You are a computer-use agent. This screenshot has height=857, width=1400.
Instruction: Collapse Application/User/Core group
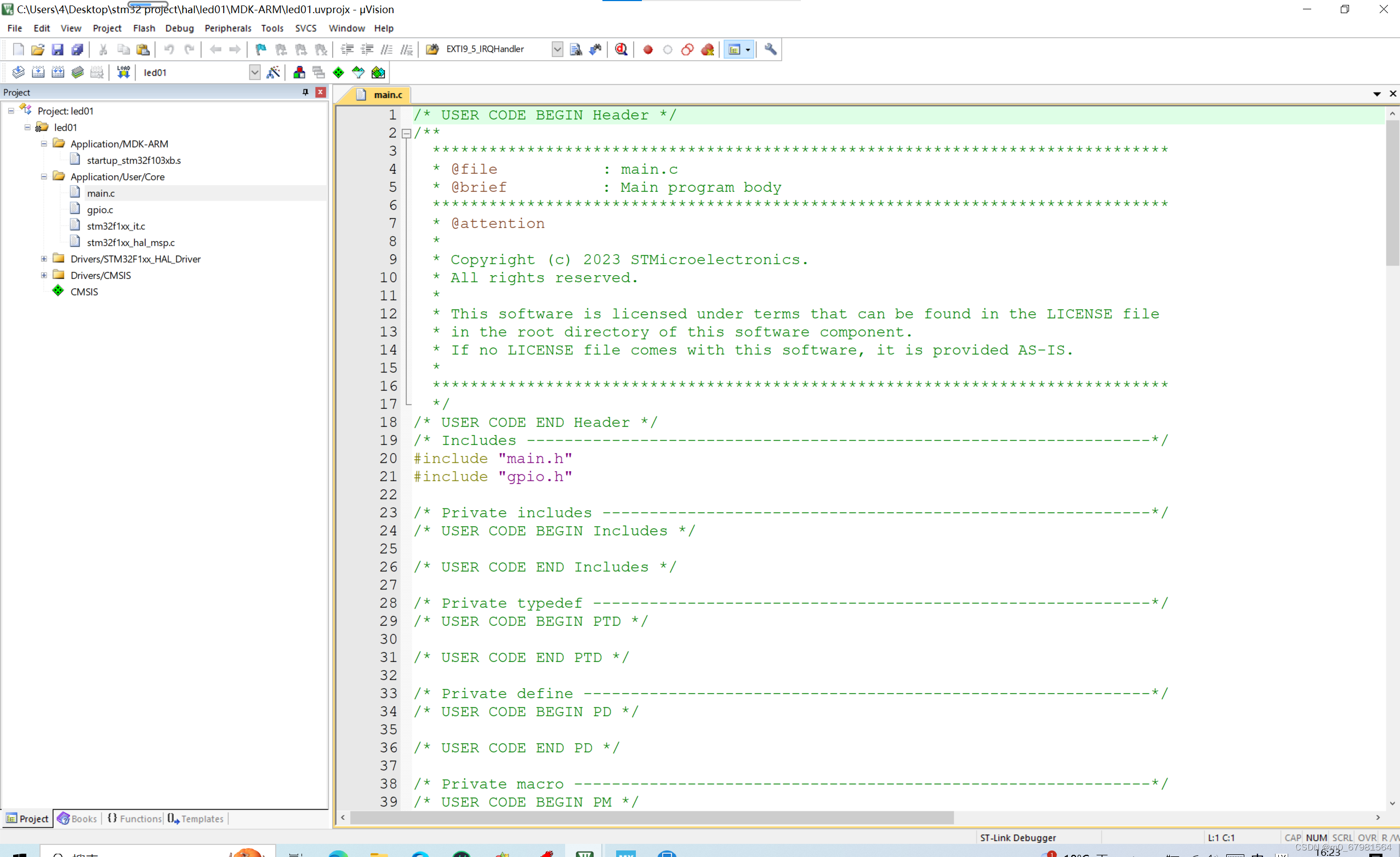(x=44, y=176)
